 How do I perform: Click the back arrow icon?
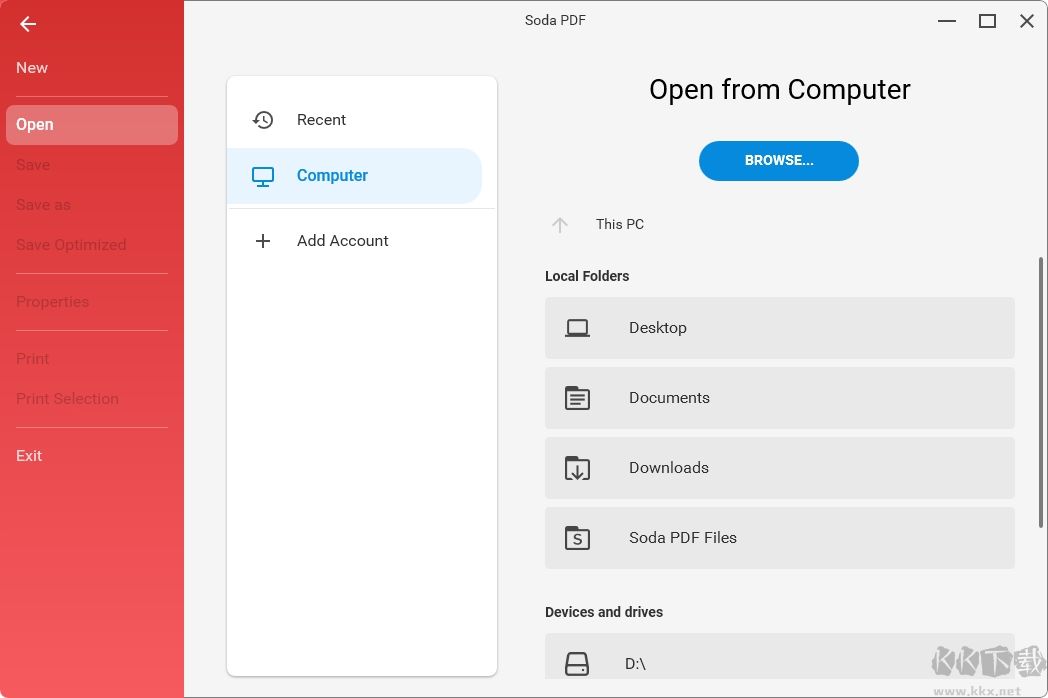[x=27, y=24]
